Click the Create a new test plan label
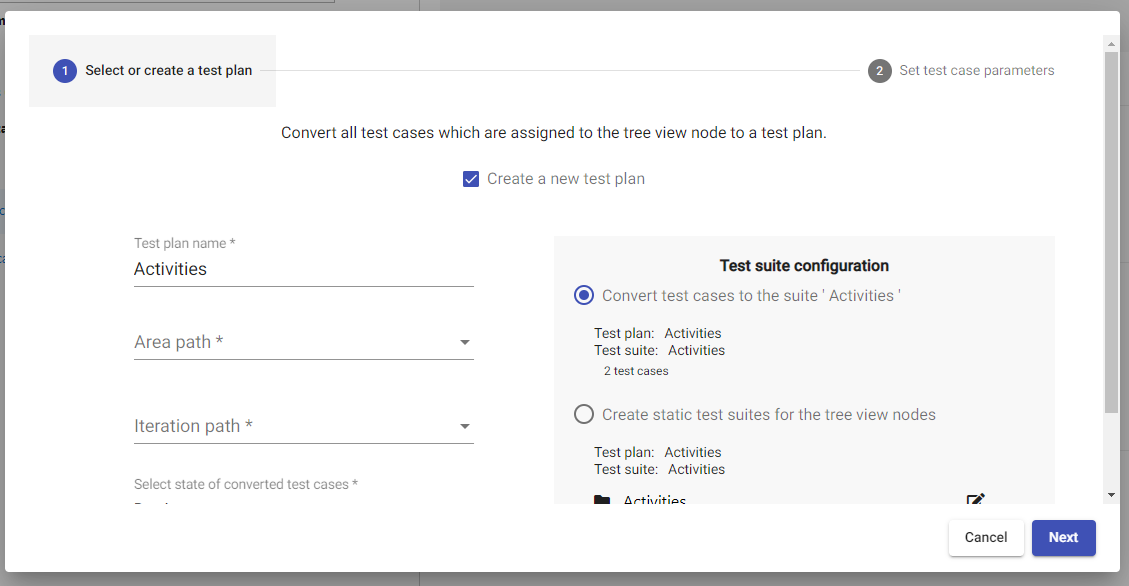Screen dimensions: 1129x586 (566, 179)
